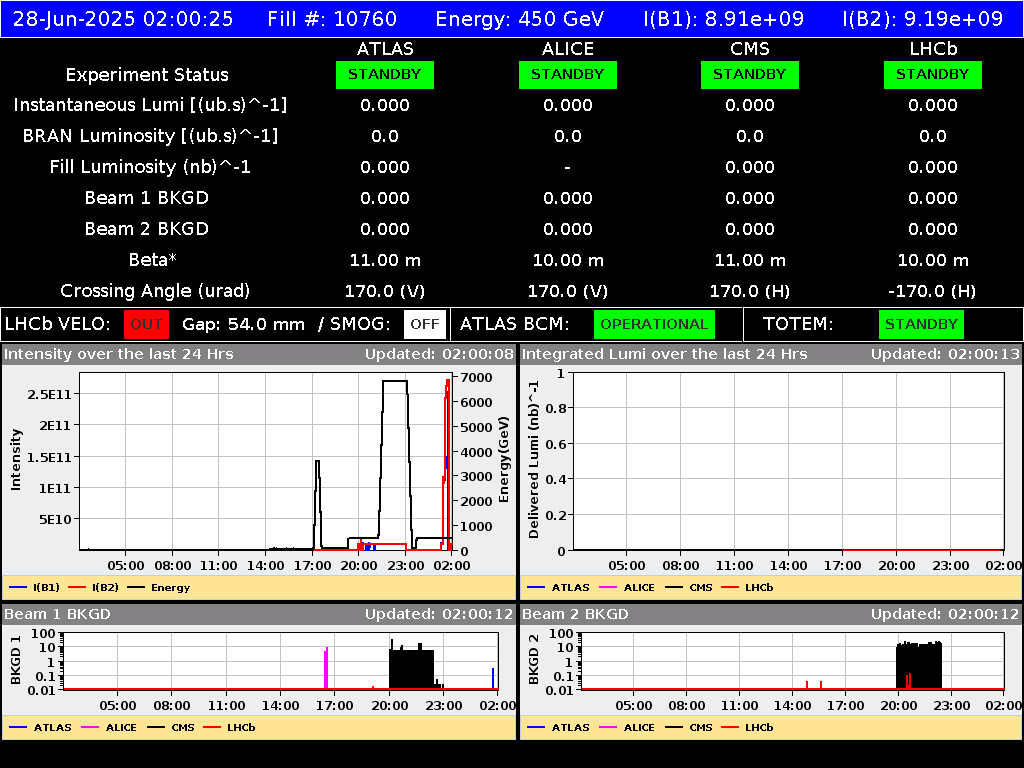This screenshot has width=1024, height=768.
Task: Click the CMS Beta* value 11.00 m
Action: coord(750,261)
